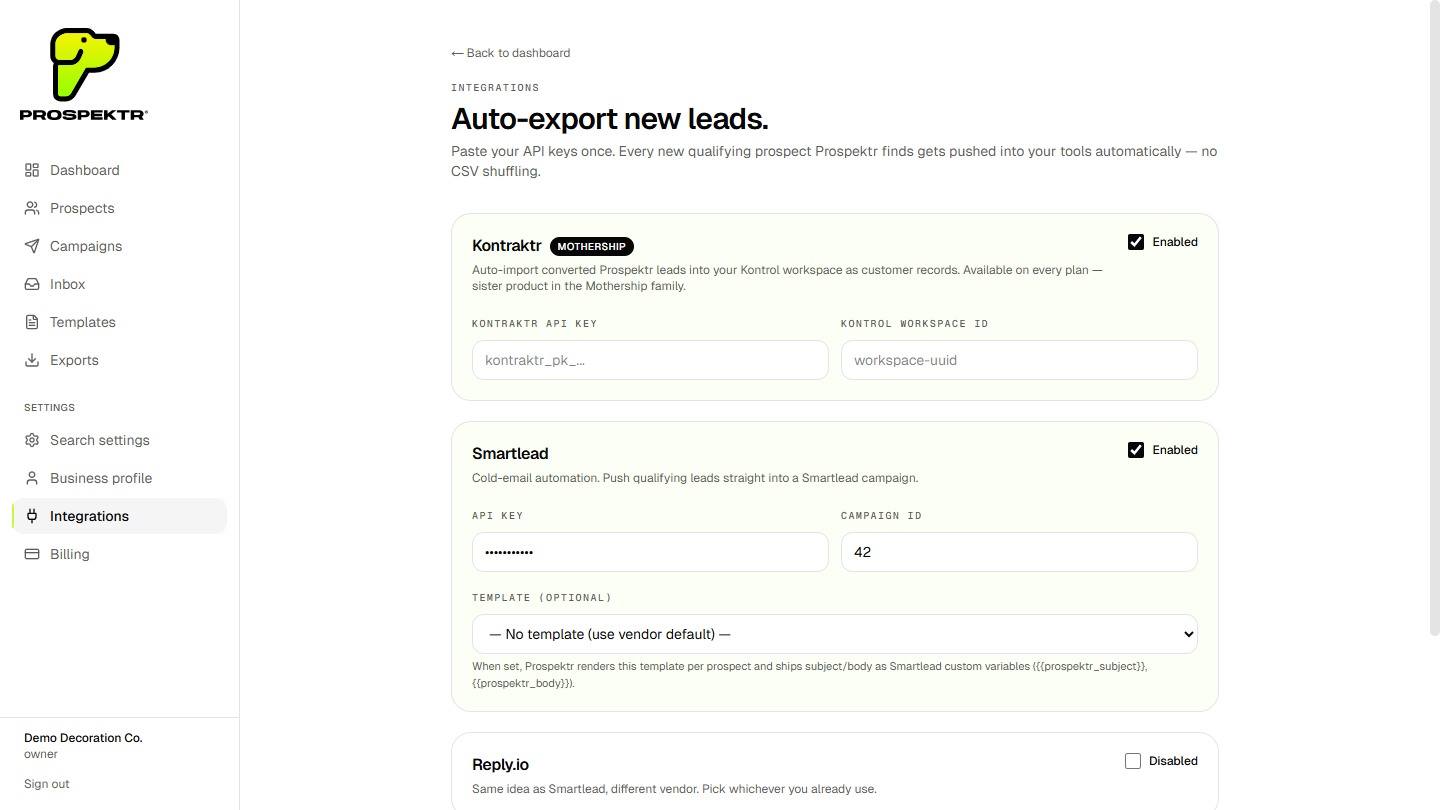Click the Templates document icon
Viewport: 1440px width, 810px height.
pos(32,322)
